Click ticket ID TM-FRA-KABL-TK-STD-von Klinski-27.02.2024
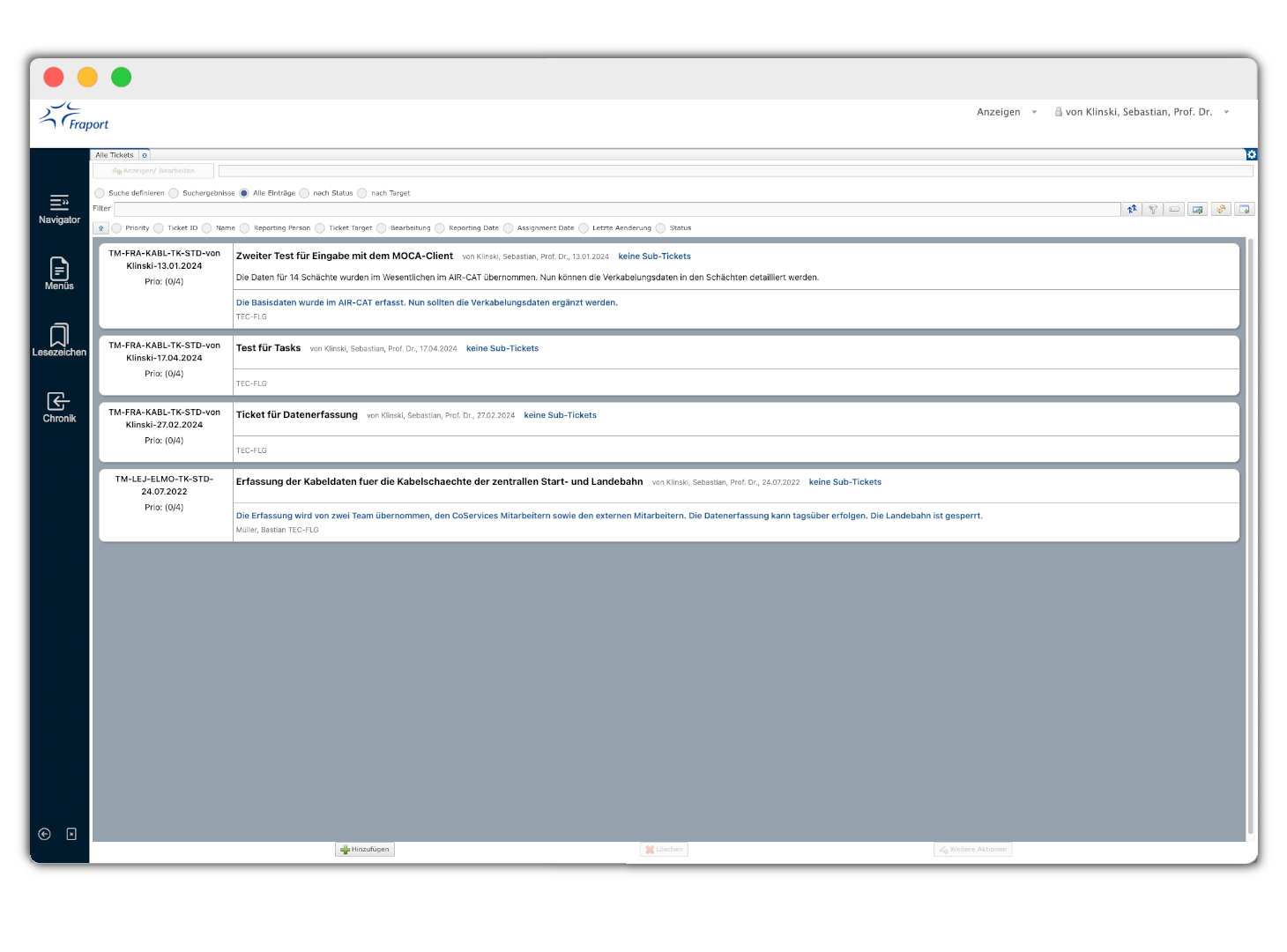 (164, 419)
